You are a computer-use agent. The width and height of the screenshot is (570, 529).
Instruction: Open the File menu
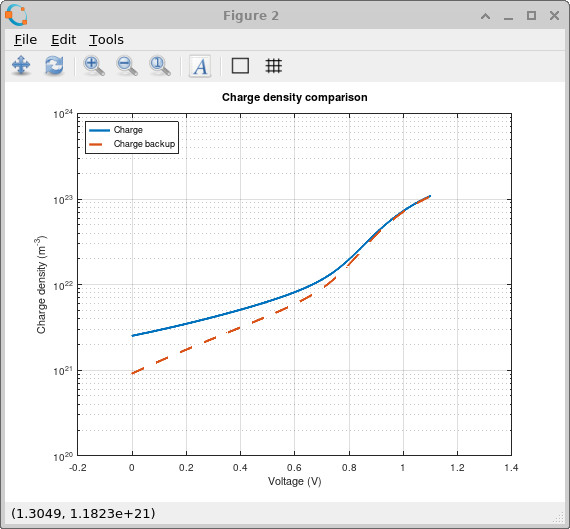coord(25,40)
